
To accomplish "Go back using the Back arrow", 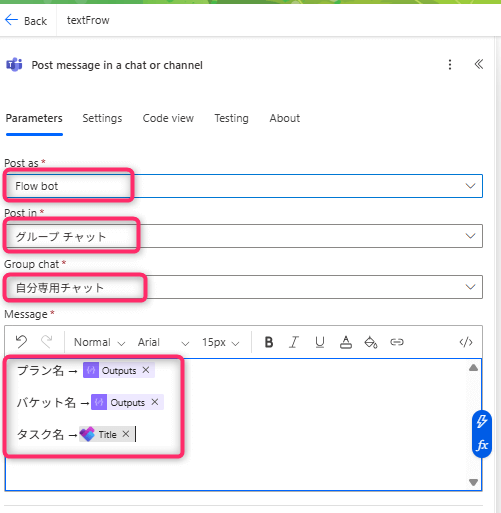I will (x=11, y=20).
